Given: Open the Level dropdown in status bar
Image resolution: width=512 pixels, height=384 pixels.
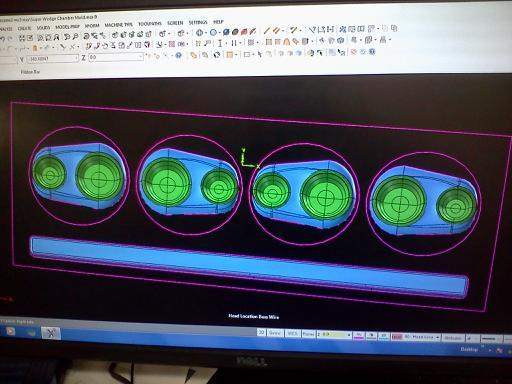Looking at the screenshot, I should pyautogui.click(x=437, y=337).
